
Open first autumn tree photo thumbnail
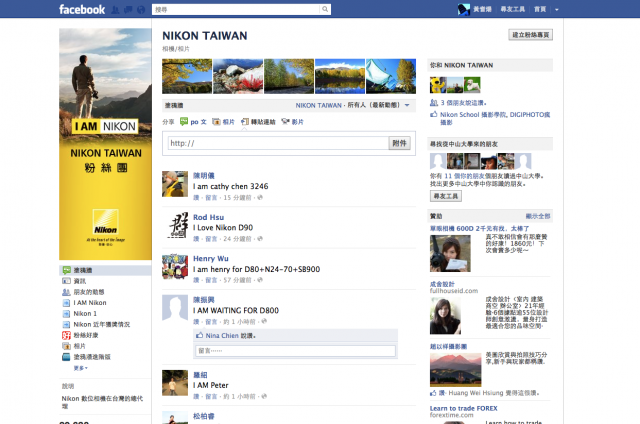click(187, 76)
